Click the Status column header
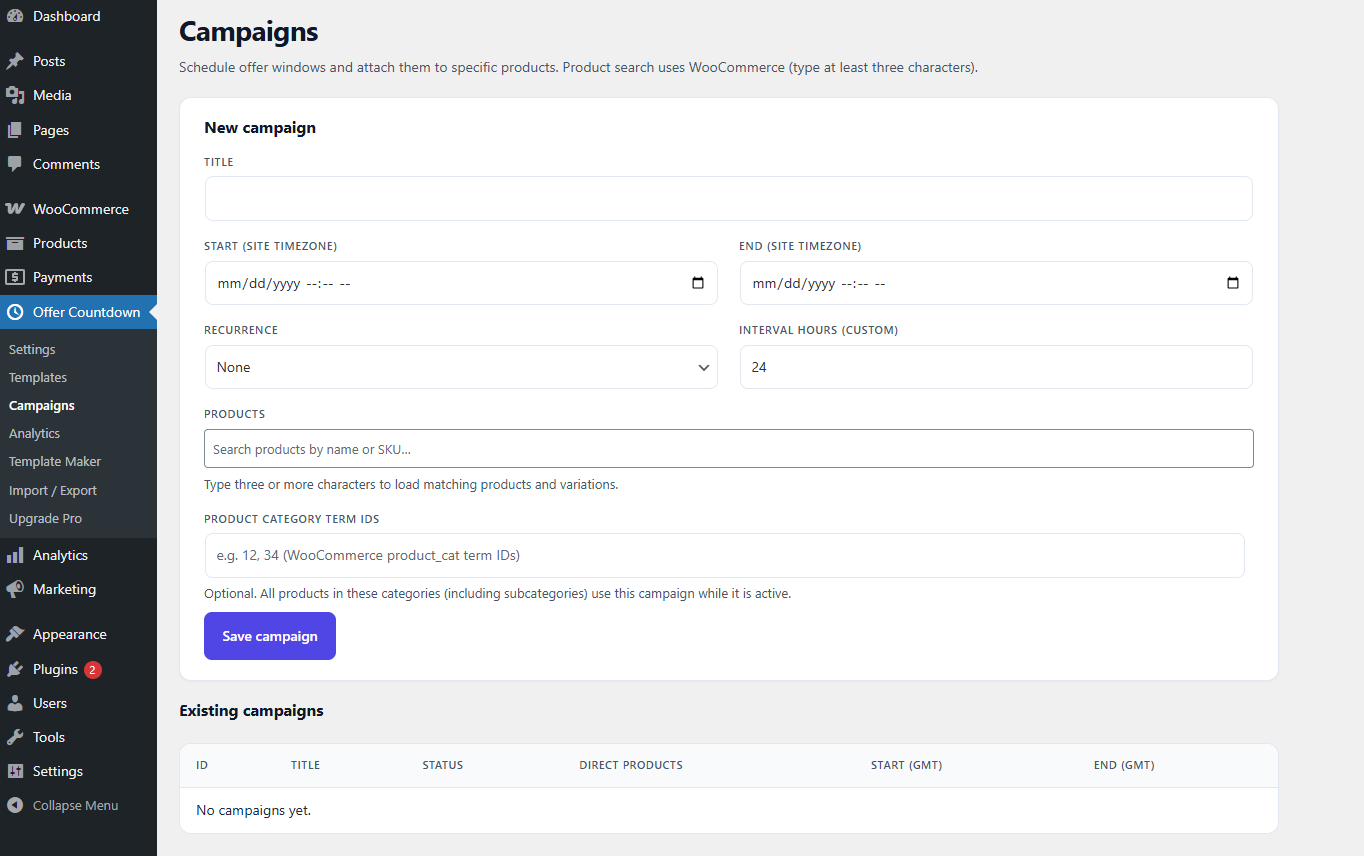Image resolution: width=1364 pixels, height=856 pixels. (443, 765)
